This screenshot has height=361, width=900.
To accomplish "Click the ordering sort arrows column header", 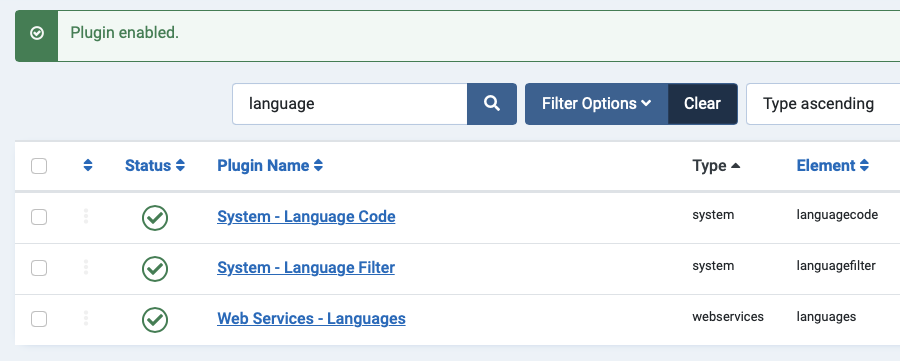I will tap(88, 166).
